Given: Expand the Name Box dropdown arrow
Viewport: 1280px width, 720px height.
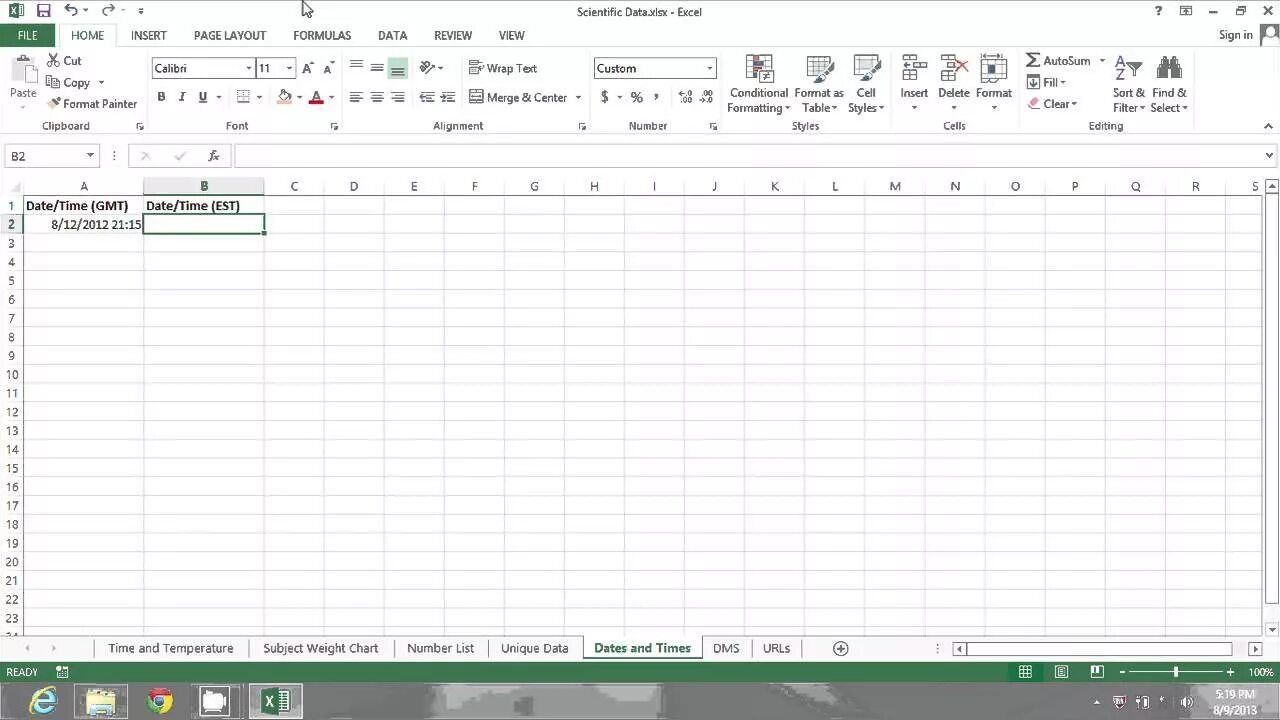Looking at the screenshot, I should (90, 156).
